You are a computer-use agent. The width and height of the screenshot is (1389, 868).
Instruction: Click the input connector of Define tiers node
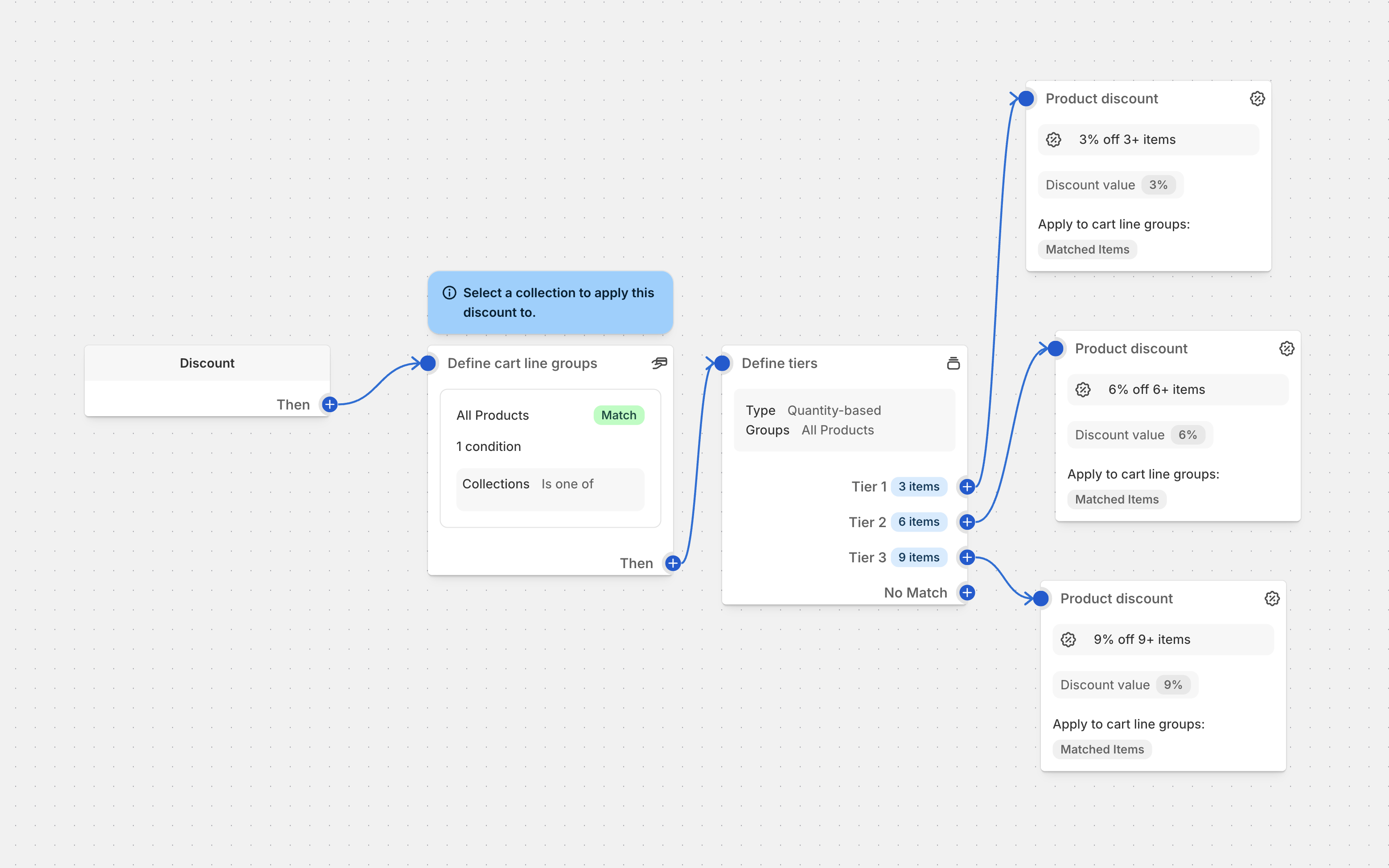pos(722,363)
